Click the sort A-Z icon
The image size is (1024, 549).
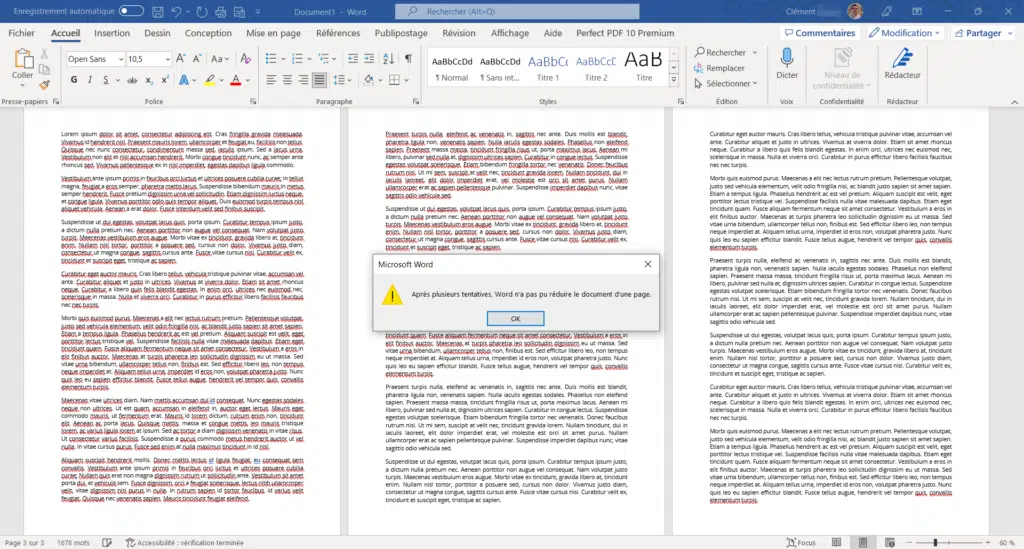[x=389, y=59]
